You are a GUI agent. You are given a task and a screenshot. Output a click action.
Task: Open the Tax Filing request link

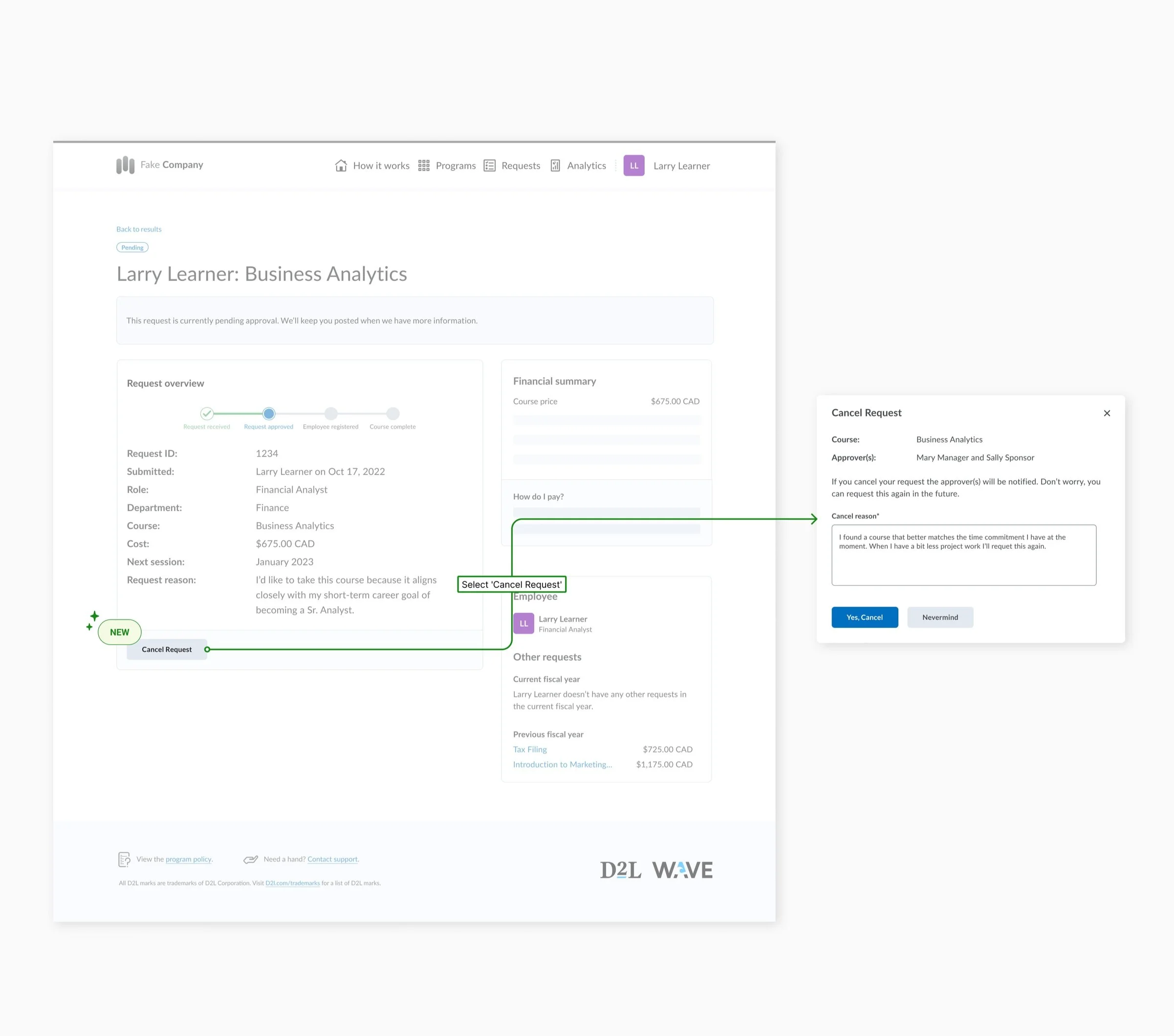coord(529,750)
